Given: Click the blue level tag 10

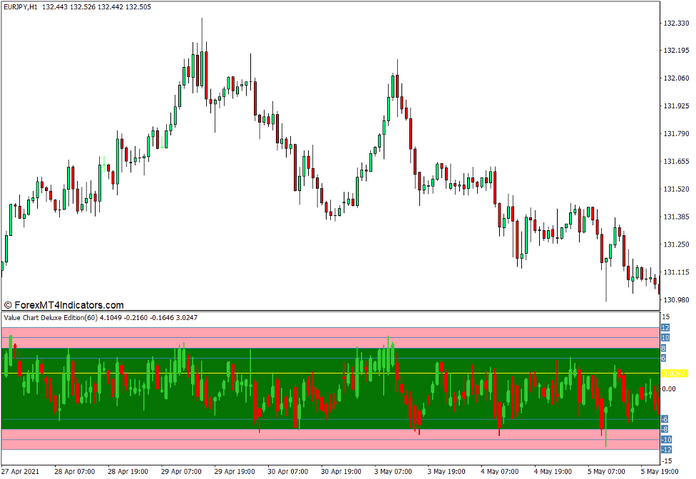Looking at the screenshot, I should point(665,338).
